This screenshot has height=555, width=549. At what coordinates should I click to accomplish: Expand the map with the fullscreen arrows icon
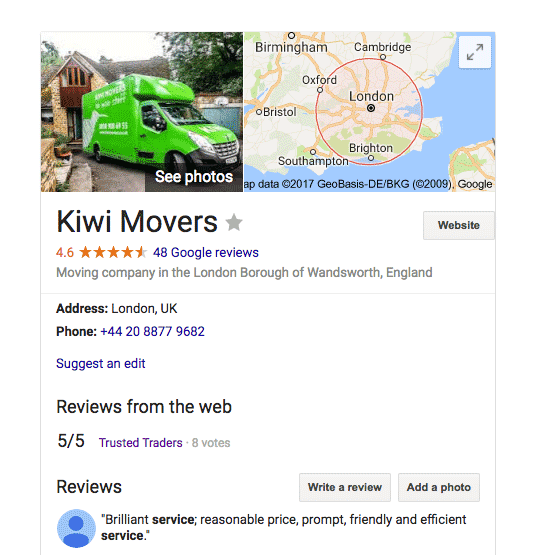click(x=475, y=52)
